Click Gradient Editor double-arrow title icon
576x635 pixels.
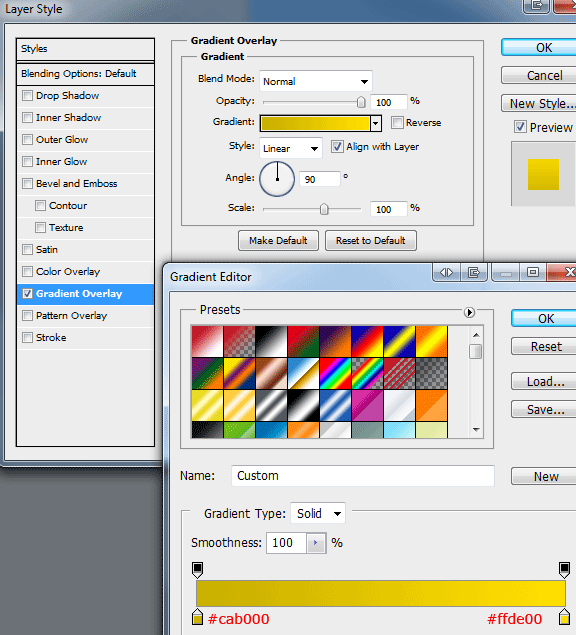pos(446,273)
